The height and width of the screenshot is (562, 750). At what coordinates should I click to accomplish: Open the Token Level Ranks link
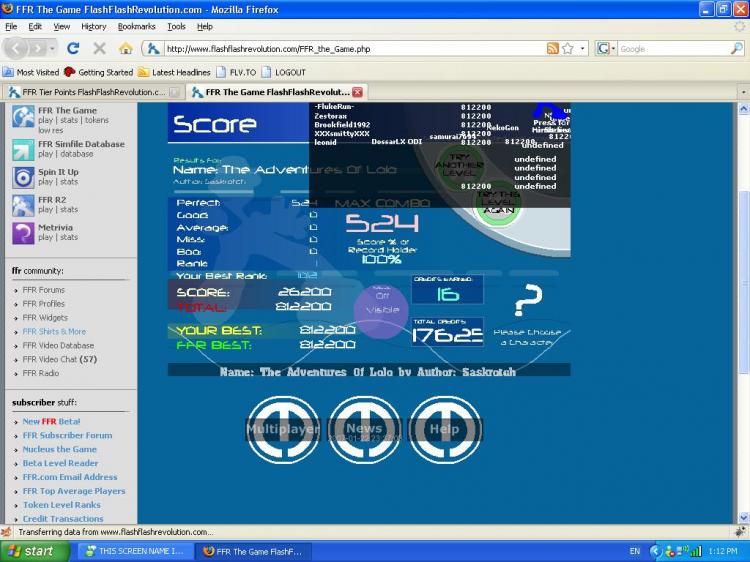(61, 505)
